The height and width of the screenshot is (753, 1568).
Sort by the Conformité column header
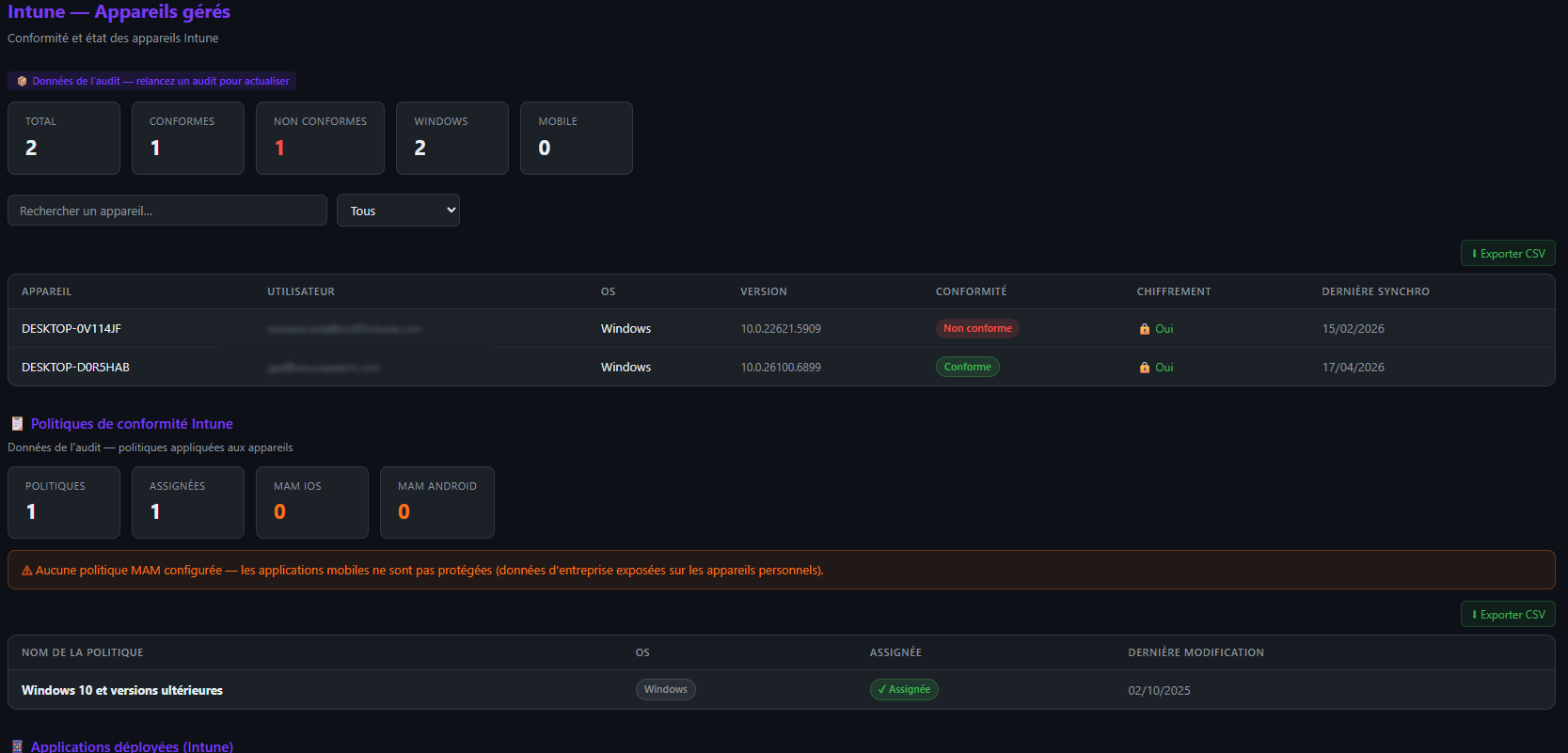[x=971, y=291]
